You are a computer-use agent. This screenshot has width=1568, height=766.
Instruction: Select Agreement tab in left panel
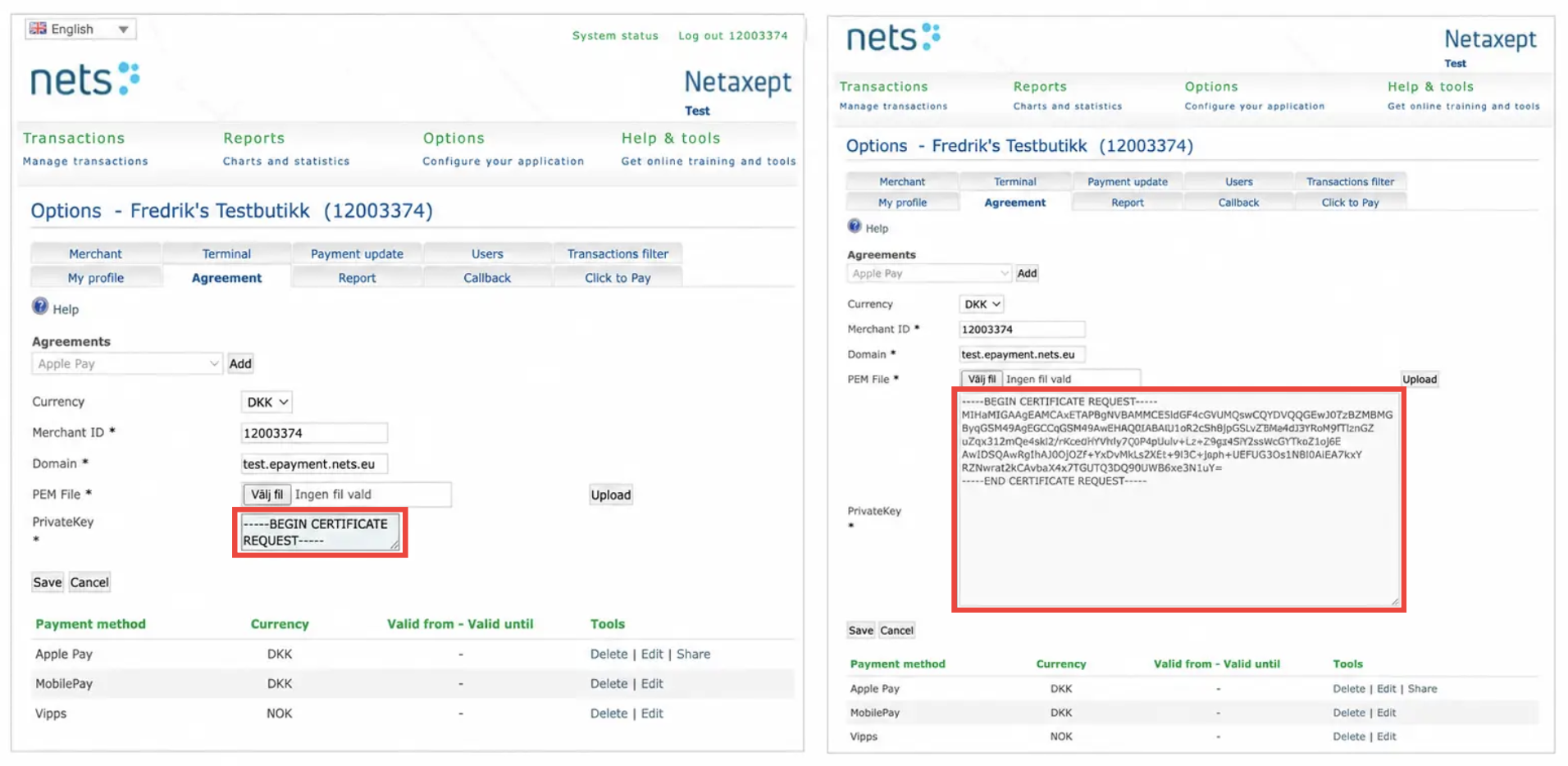coord(226,278)
